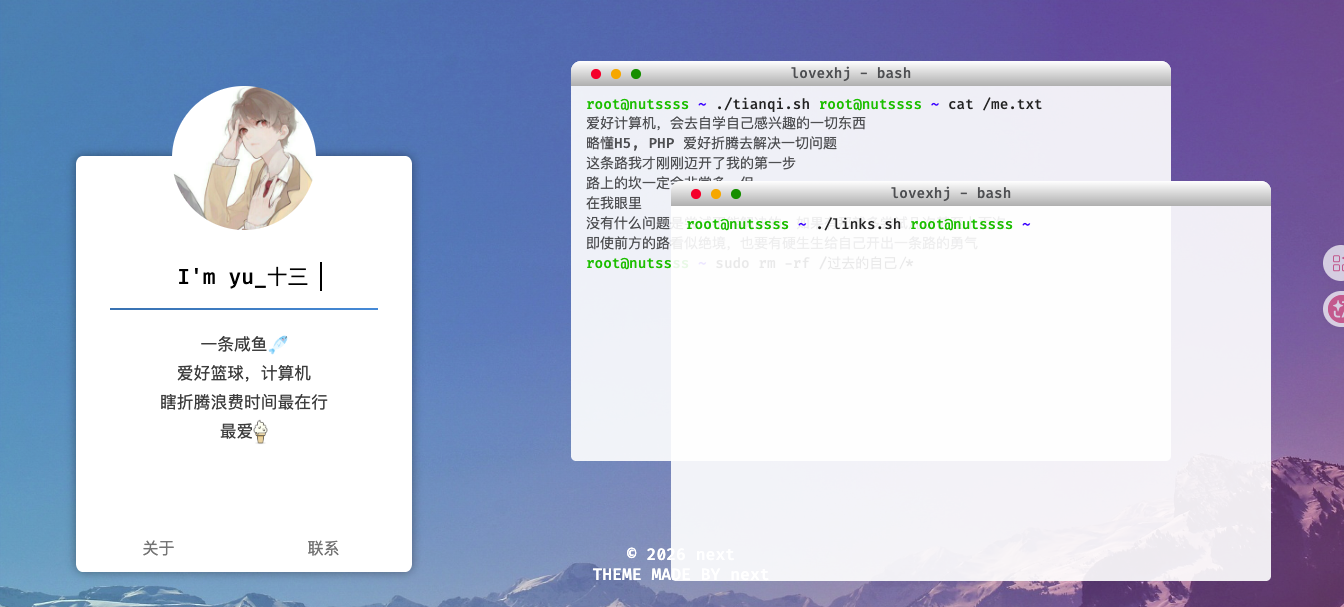The image size is (1344, 607).
Task: Minimize the front terminal via yellow dot
Action: [716, 194]
